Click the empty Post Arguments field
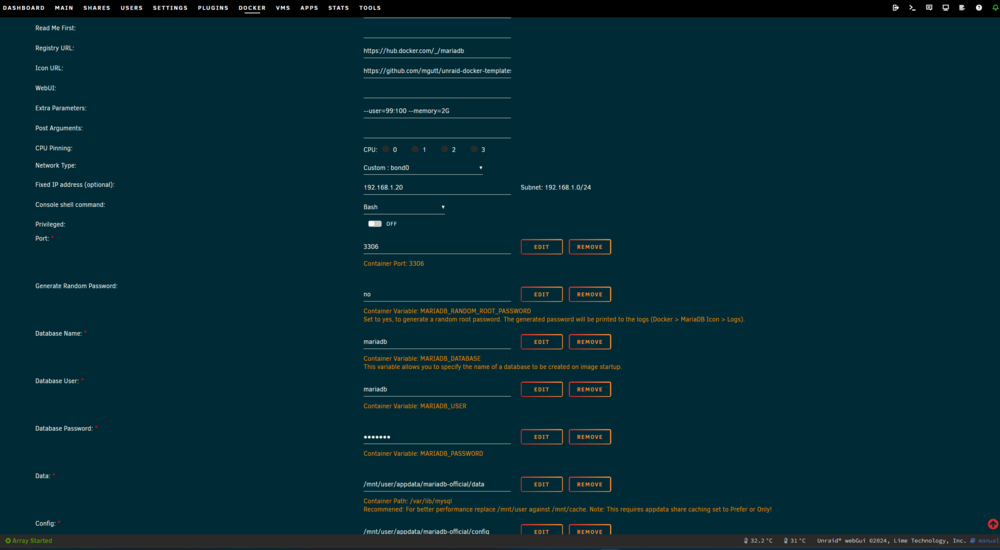The height and width of the screenshot is (550, 1000). click(437, 130)
